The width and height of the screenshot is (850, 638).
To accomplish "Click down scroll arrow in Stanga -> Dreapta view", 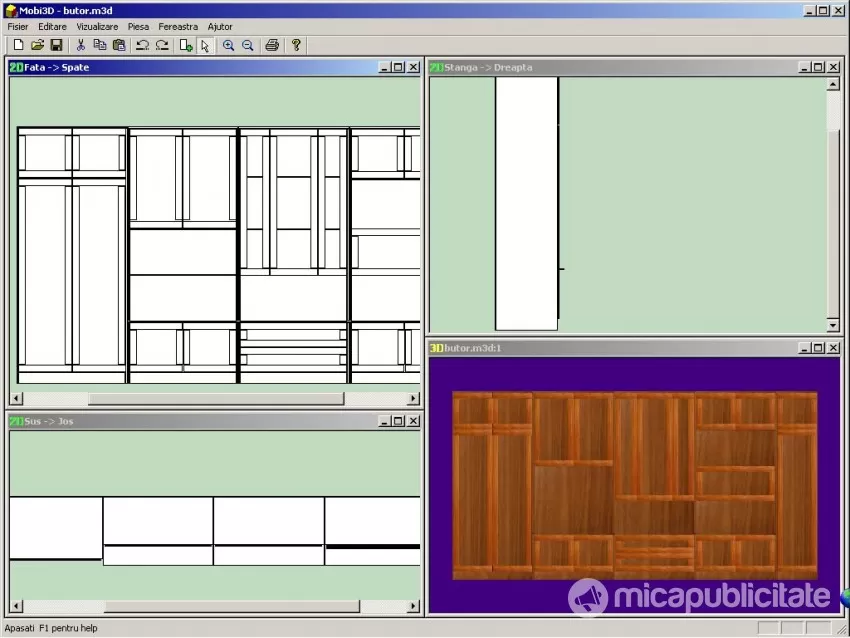I will coord(833,325).
